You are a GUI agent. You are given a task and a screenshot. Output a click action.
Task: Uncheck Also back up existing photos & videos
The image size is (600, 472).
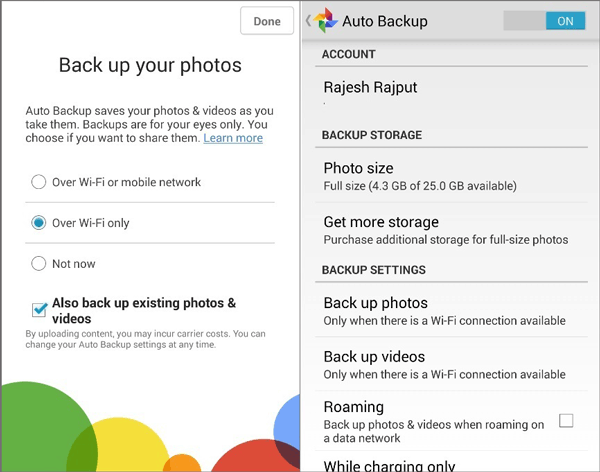point(39,310)
